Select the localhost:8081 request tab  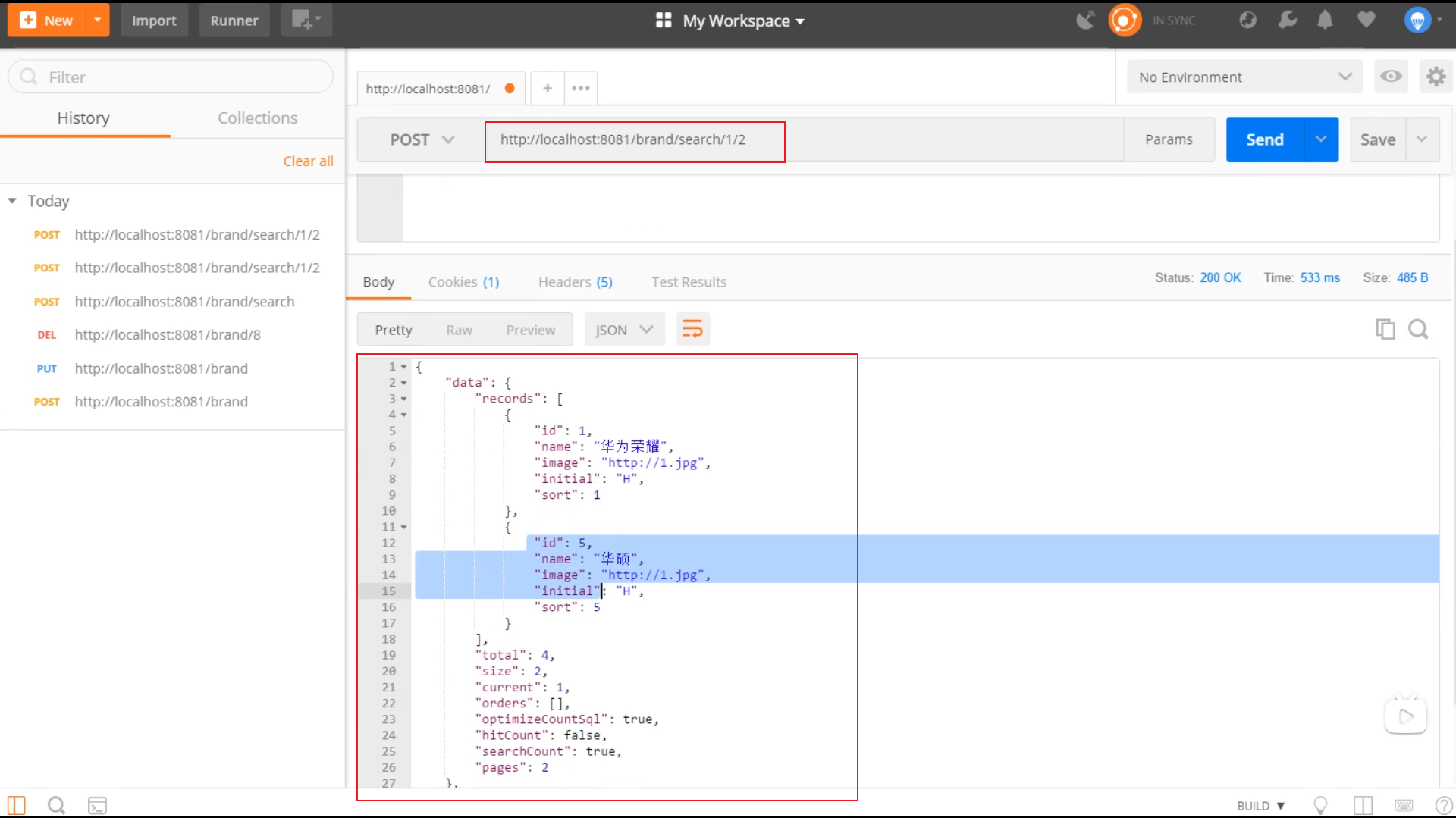pyautogui.click(x=440, y=88)
